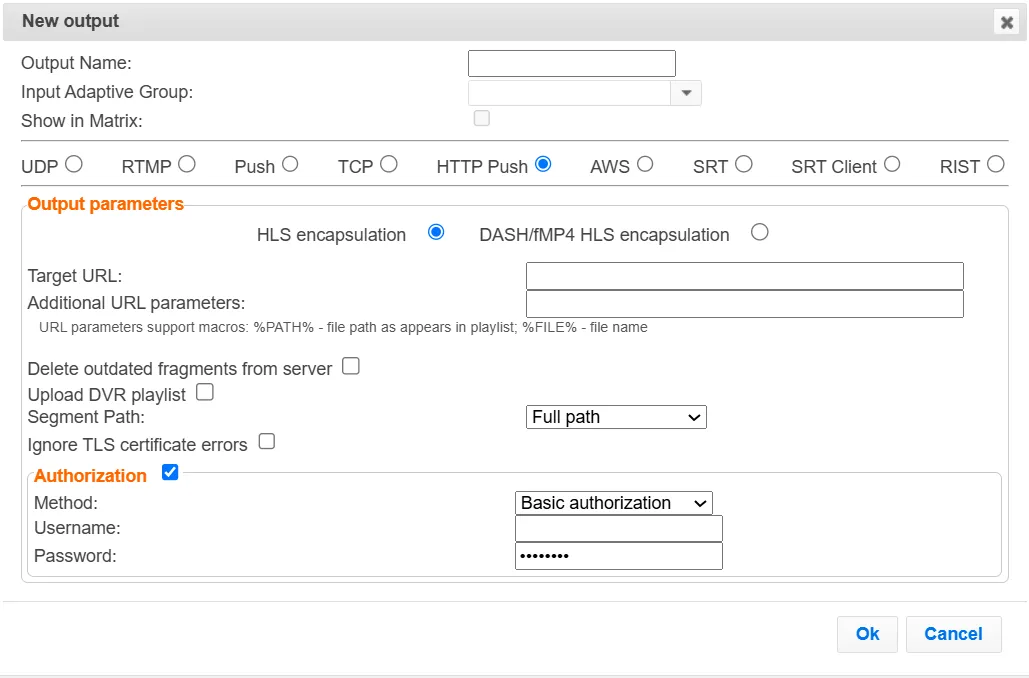Select the TCP output type
Image resolution: width=1029 pixels, height=678 pixels.
click(388, 164)
